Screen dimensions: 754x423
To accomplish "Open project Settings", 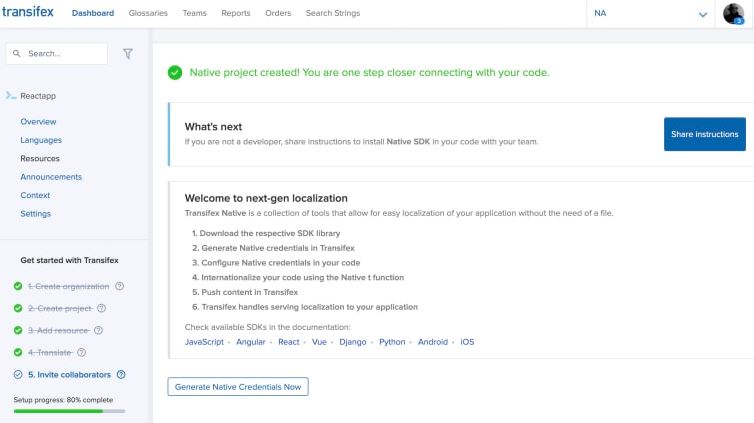I will coord(36,213).
